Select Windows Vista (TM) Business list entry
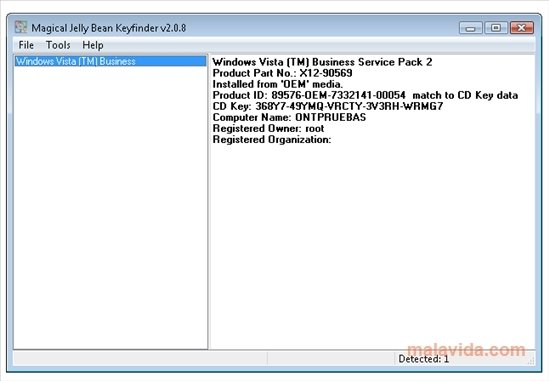549x381 pixels. pyautogui.click(x=110, y=61)
